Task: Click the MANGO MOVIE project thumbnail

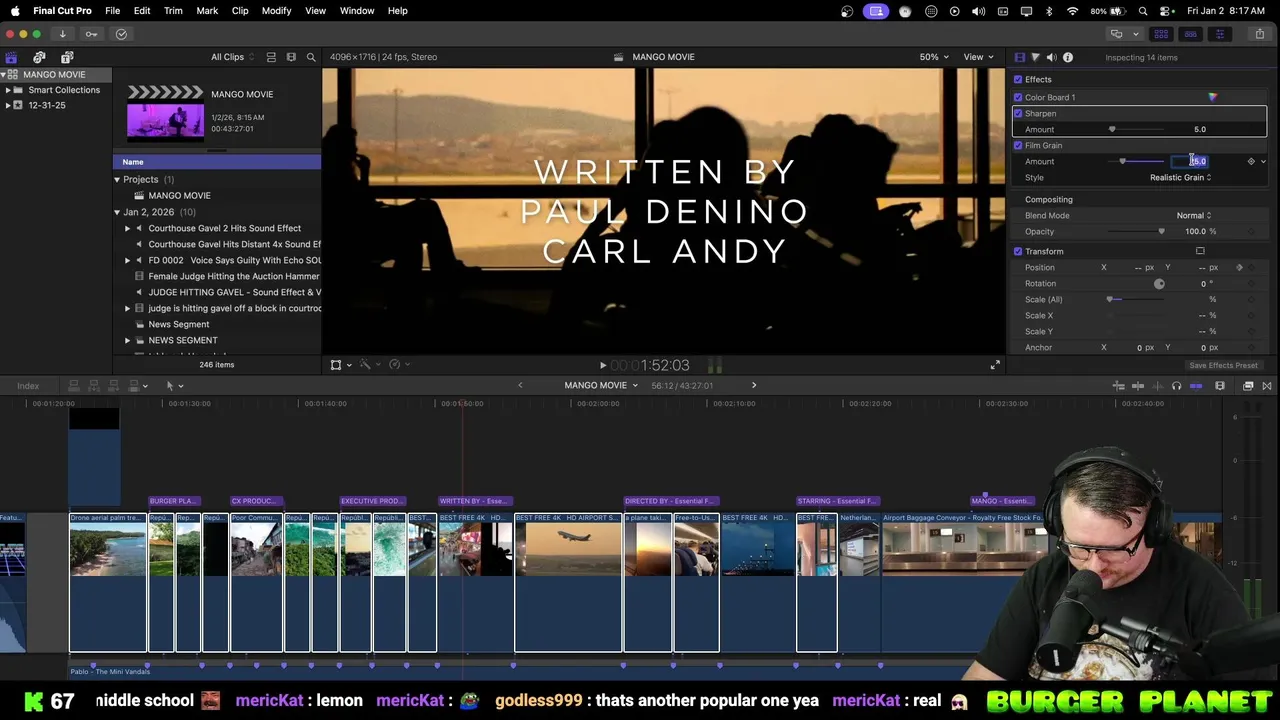Action: tap(165, 111)
